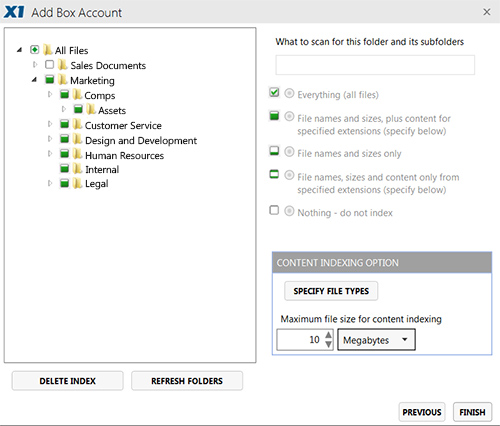Open Specify File Types dialog
This screenshot has width=500, height=426.
tap(331, 291)
